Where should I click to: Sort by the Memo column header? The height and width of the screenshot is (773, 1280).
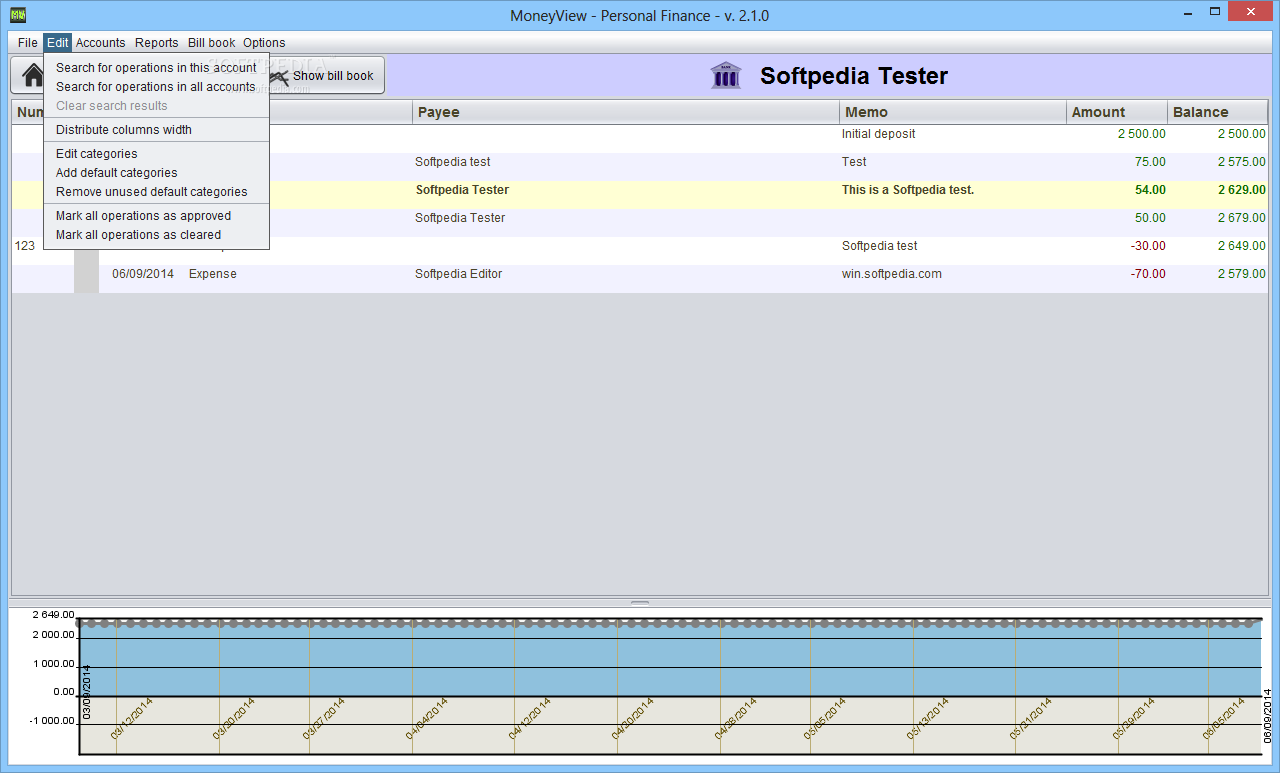(952, 112)
